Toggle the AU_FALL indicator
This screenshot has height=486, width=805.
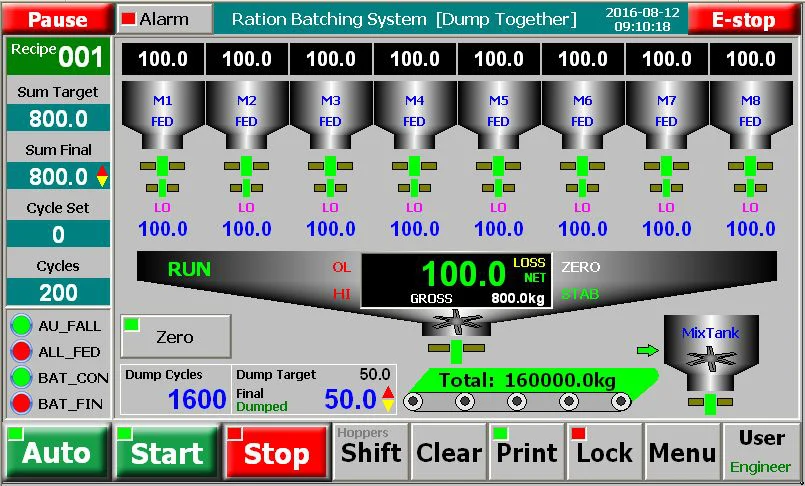point(20,326)
